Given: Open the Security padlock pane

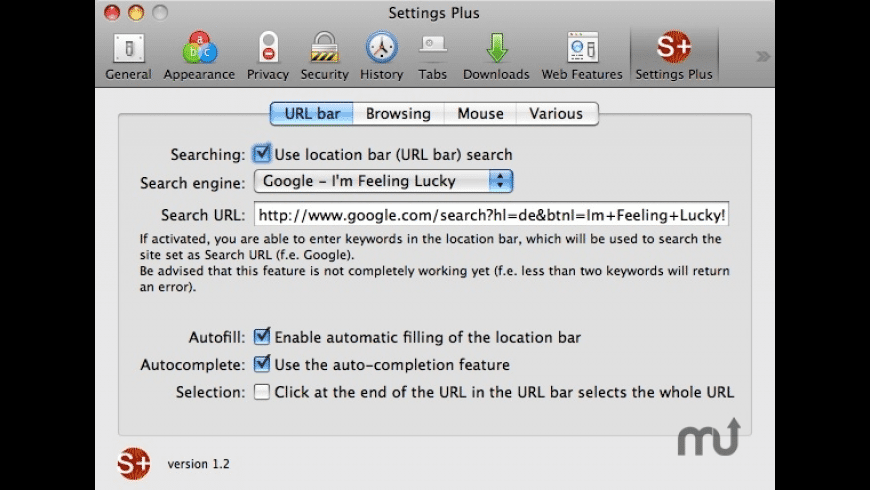Looking at the screenshot, I should (x=324, y=55).
